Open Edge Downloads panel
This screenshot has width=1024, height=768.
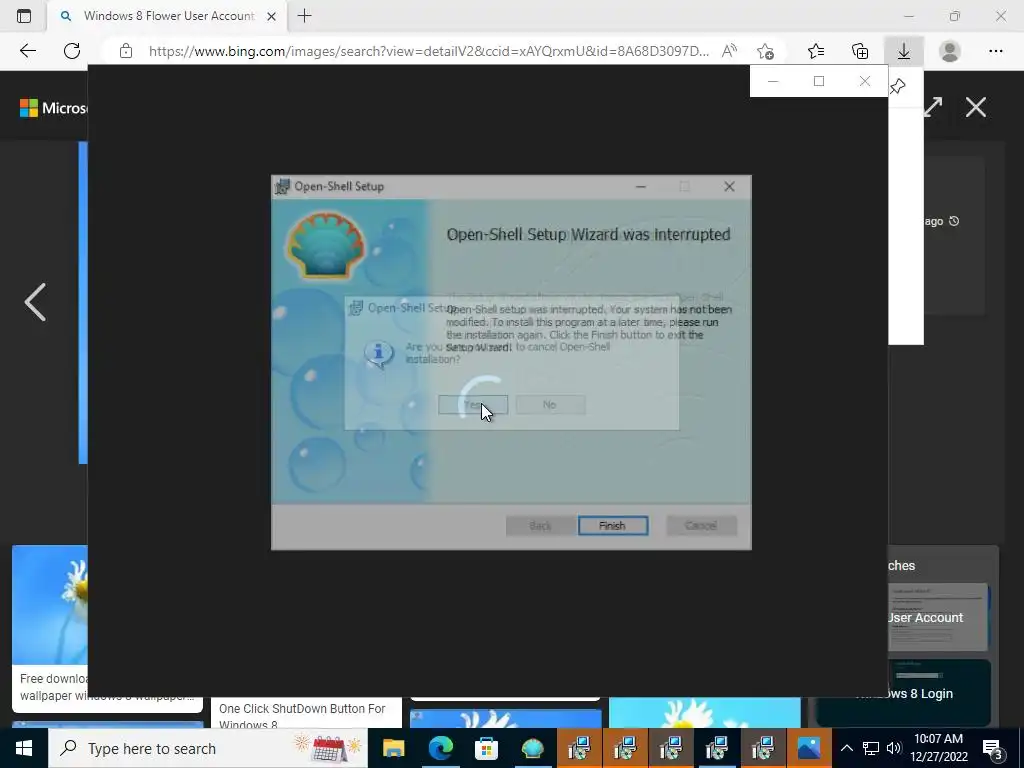point(904,51)
